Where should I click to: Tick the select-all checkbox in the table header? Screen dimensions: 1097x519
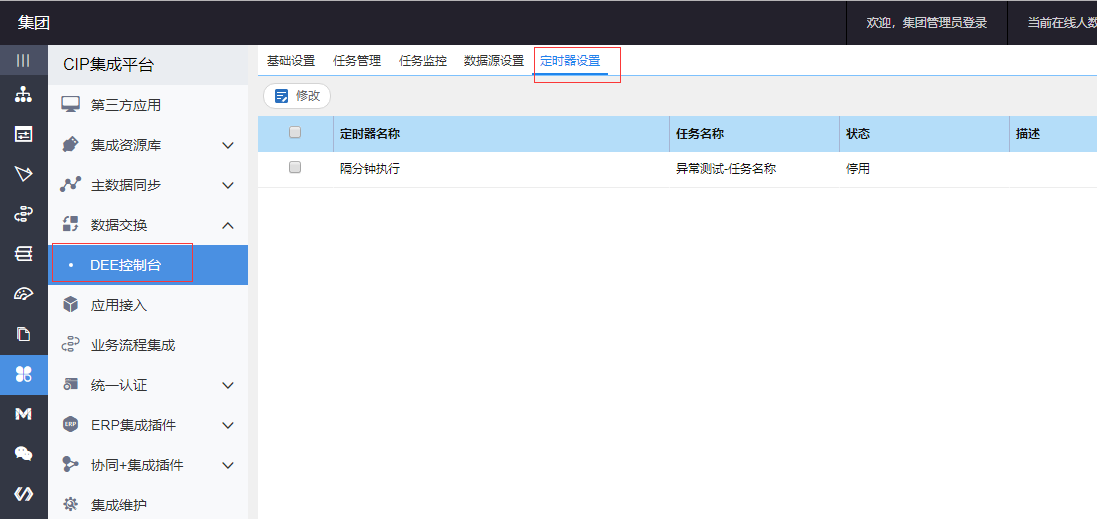coord(295,132)
